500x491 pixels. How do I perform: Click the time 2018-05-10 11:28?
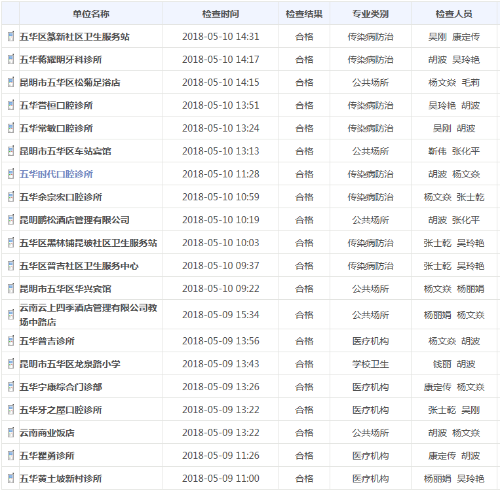[220, 174]
